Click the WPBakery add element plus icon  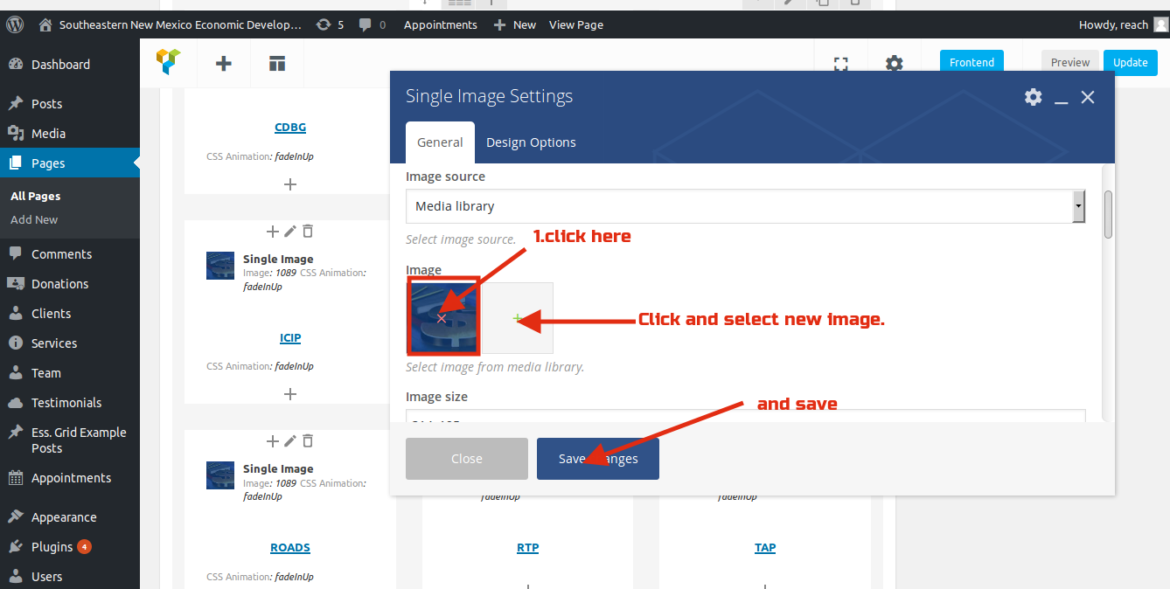point(224,63)
